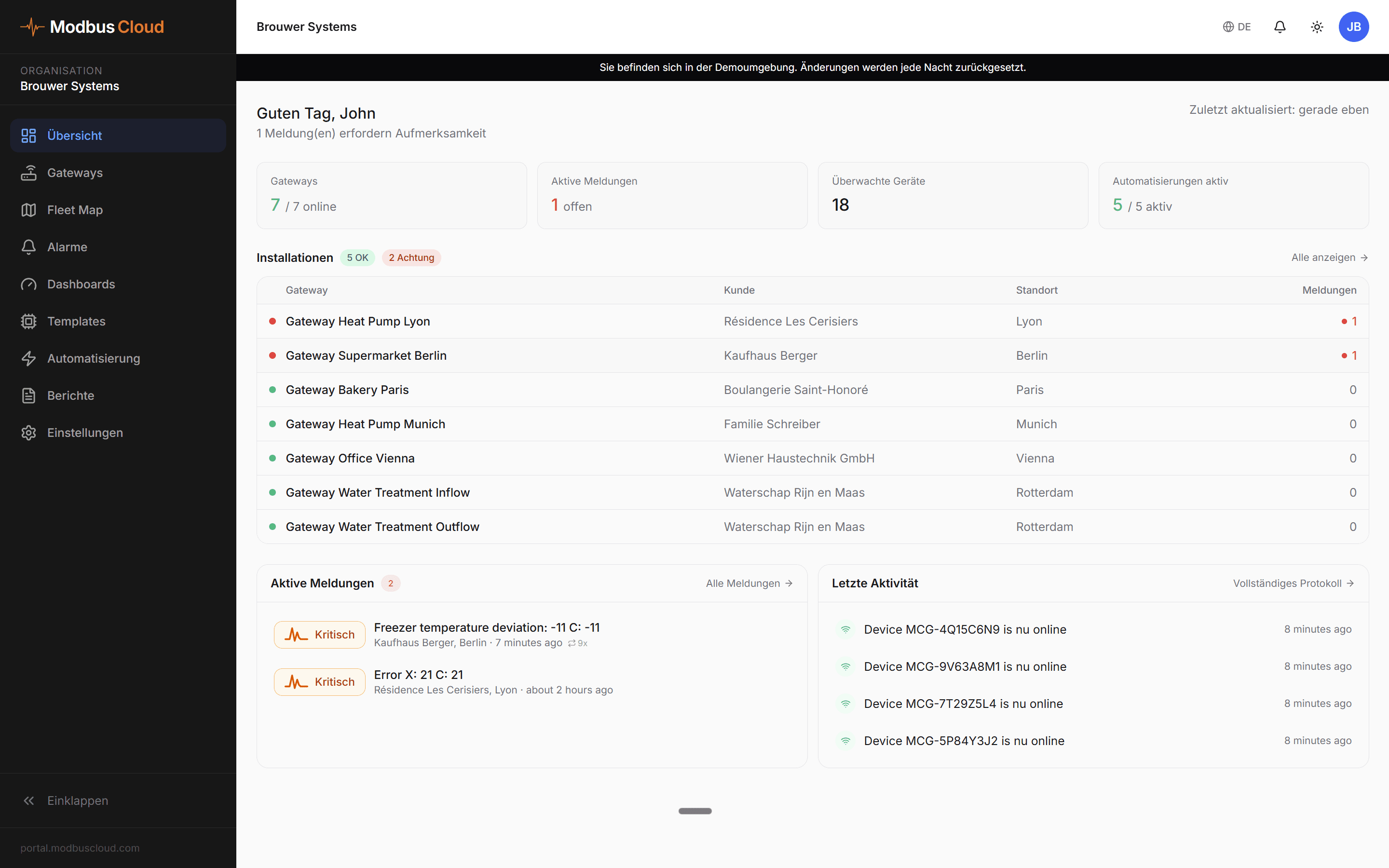Click Wiener Haustechnik GmbH customer cell
This screenshot has height=868, width=1389.
(x=799, y=458)
